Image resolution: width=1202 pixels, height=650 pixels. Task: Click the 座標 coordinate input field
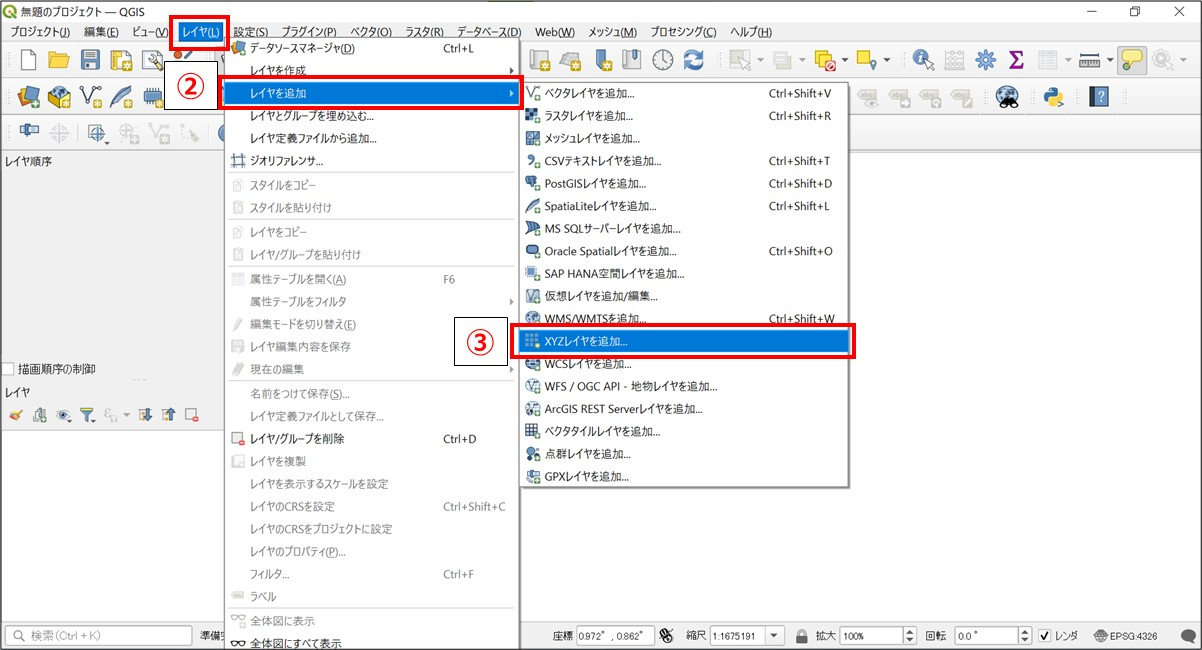(x=616, y=636)
